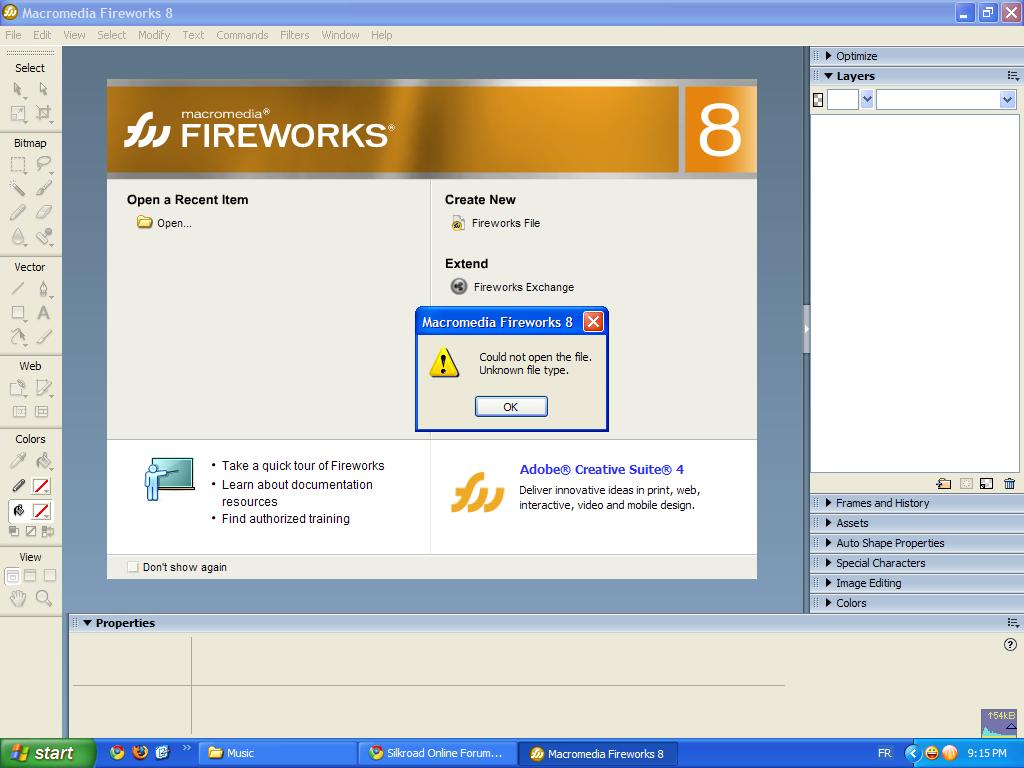Switch to Full Screen view mode
The image size is (1024, 768).
coord(50,575)
